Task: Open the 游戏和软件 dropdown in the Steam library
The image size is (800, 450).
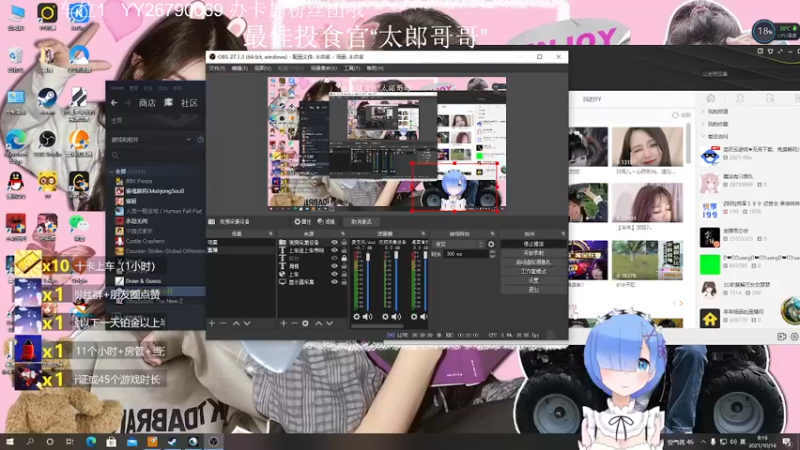Action: pos(151,139)
